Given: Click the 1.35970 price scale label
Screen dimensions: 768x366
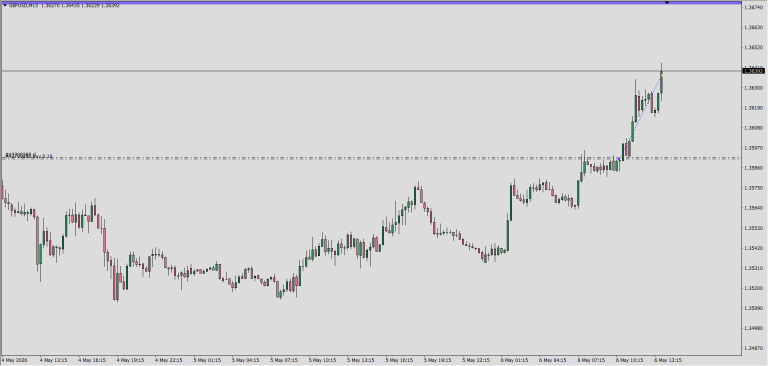Looking at the screenshot, I should click(754, 147).
